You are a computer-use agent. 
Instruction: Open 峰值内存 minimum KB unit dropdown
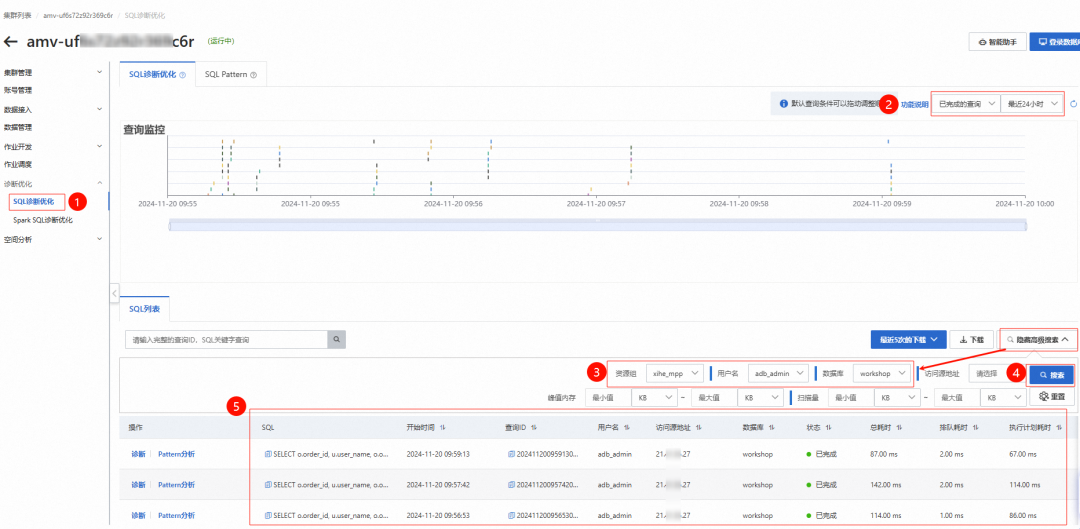[x=655, y=397]
